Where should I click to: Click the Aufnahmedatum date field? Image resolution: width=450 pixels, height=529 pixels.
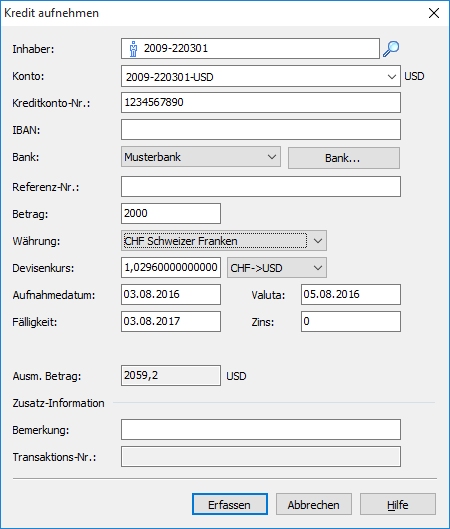[x=171, y=295]
